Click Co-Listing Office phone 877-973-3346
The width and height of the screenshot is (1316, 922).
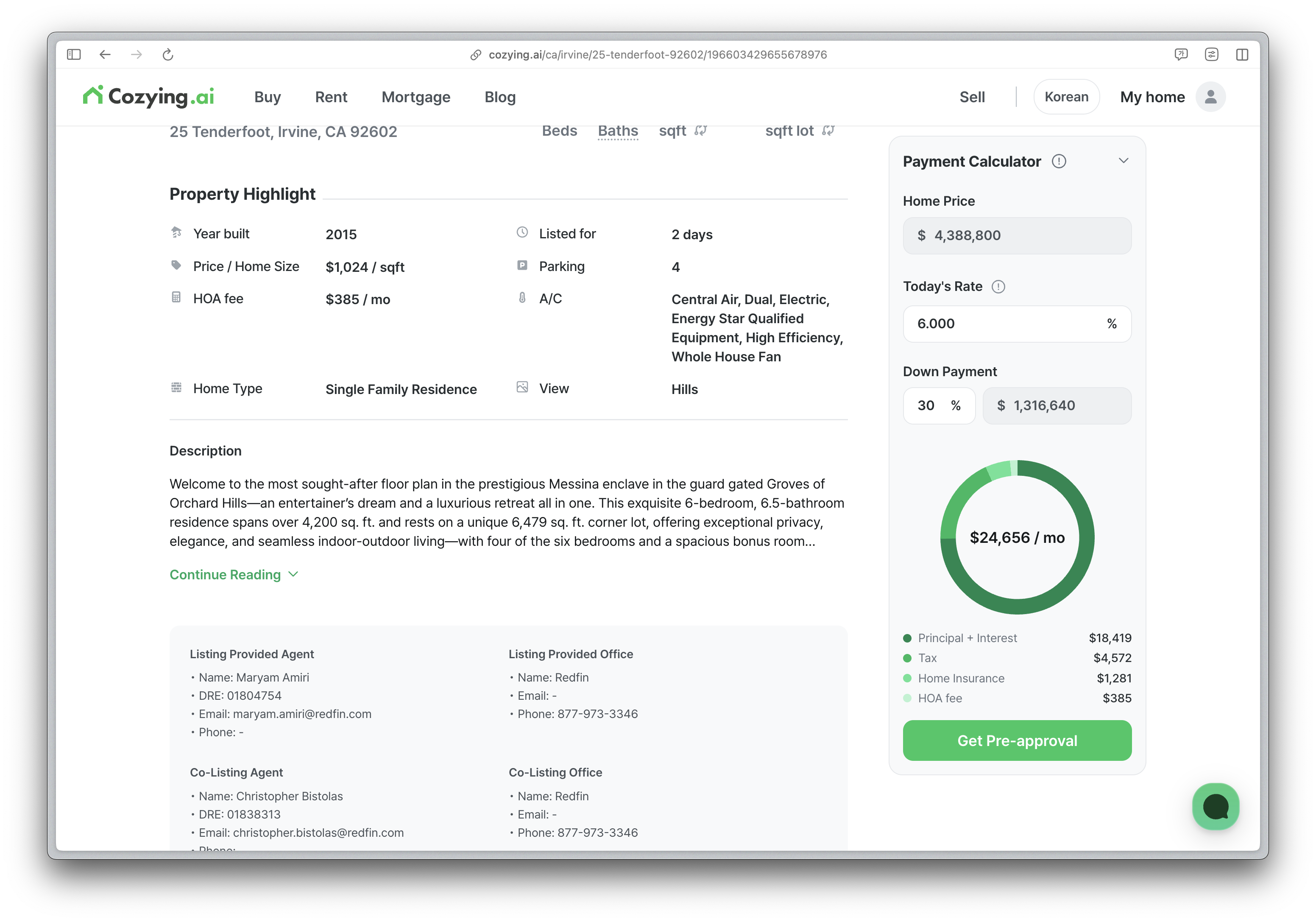tap(597, 833)
